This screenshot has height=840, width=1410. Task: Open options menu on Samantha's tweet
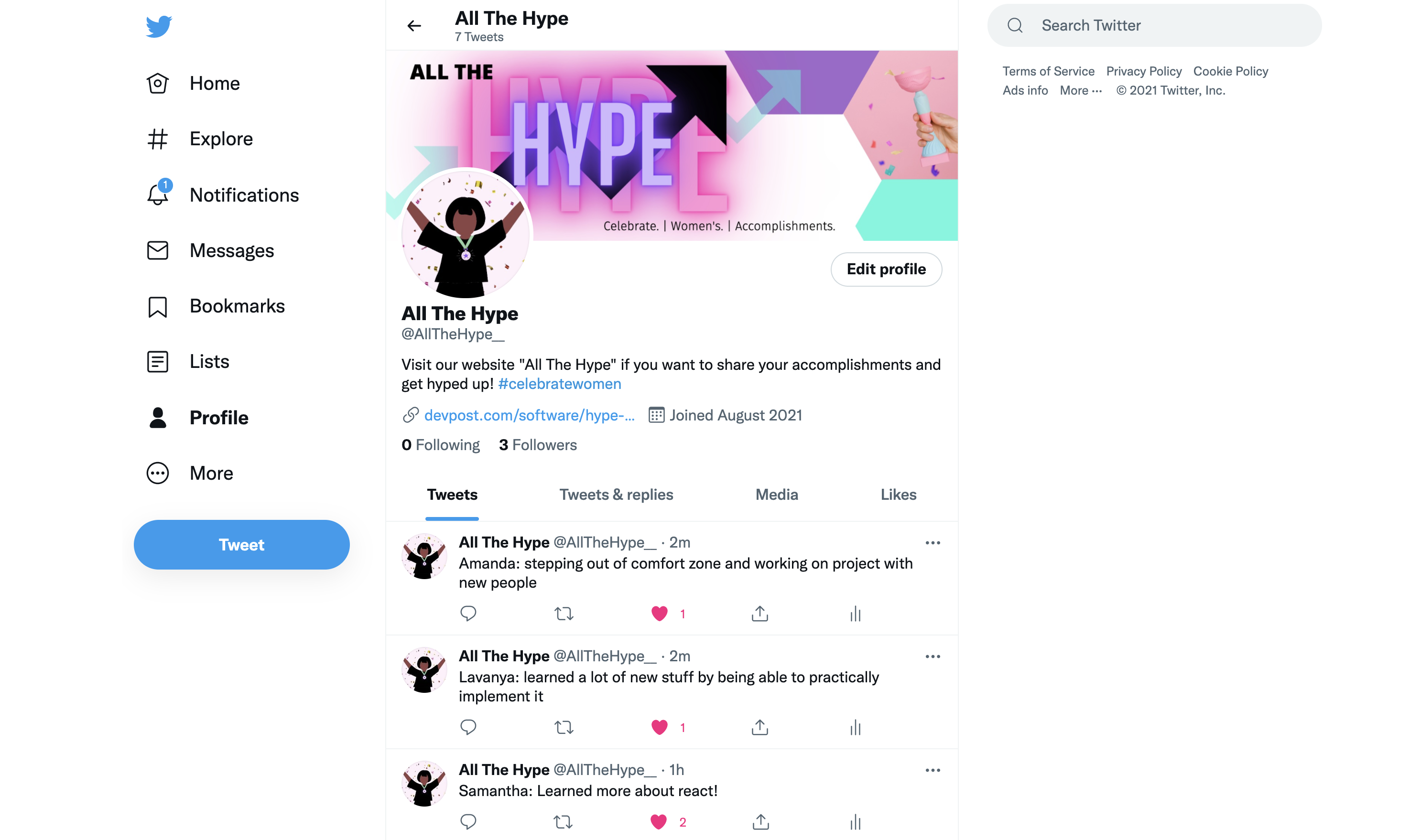point(933,770)
